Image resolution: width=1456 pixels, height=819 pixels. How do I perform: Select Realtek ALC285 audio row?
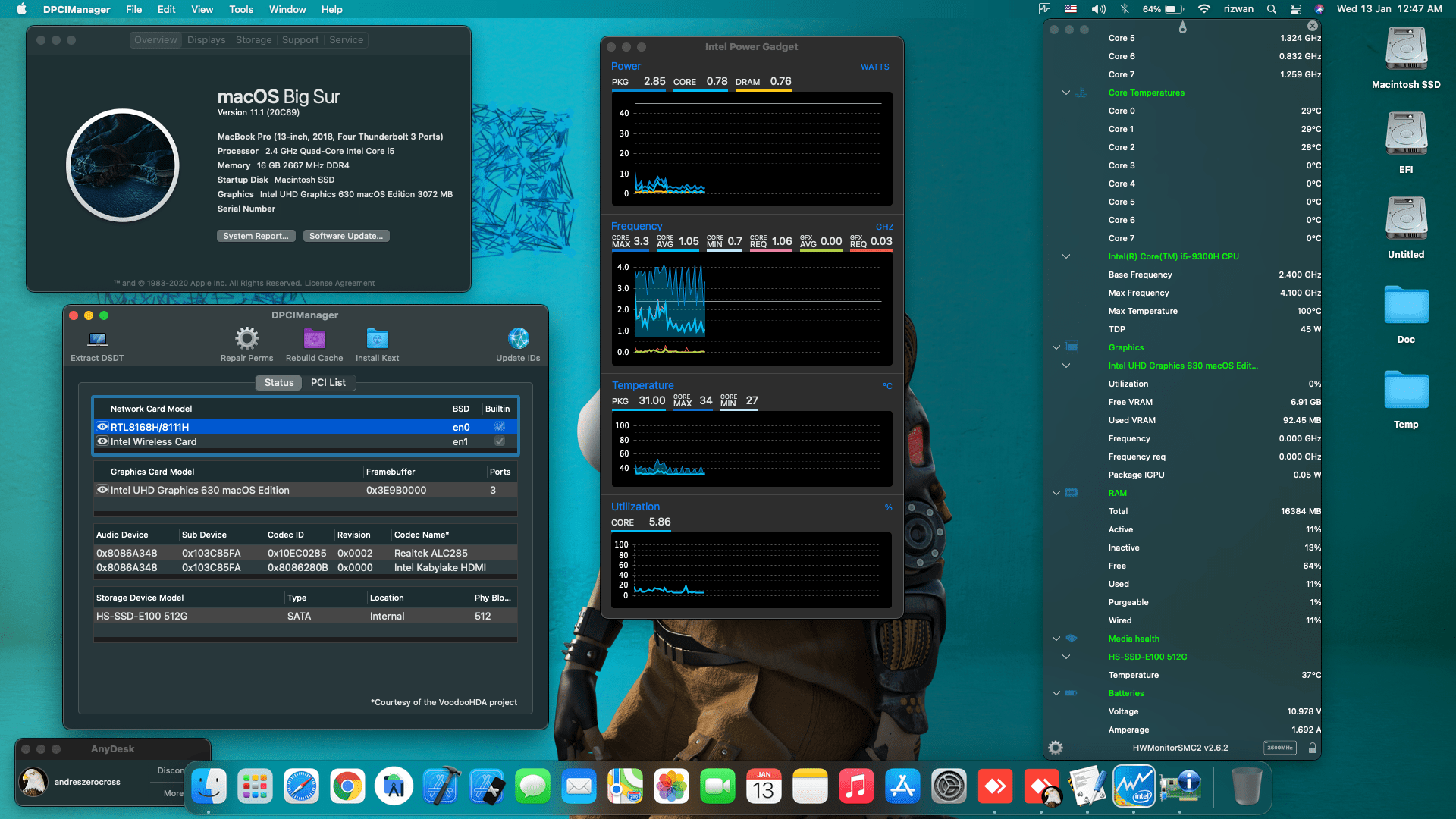[x=306, y=553]
